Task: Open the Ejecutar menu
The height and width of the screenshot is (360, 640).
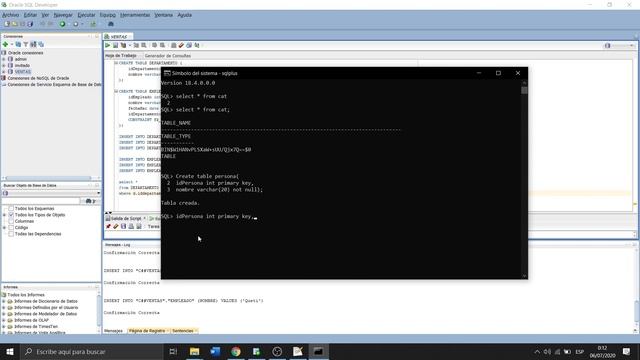Action: point(86,15)
